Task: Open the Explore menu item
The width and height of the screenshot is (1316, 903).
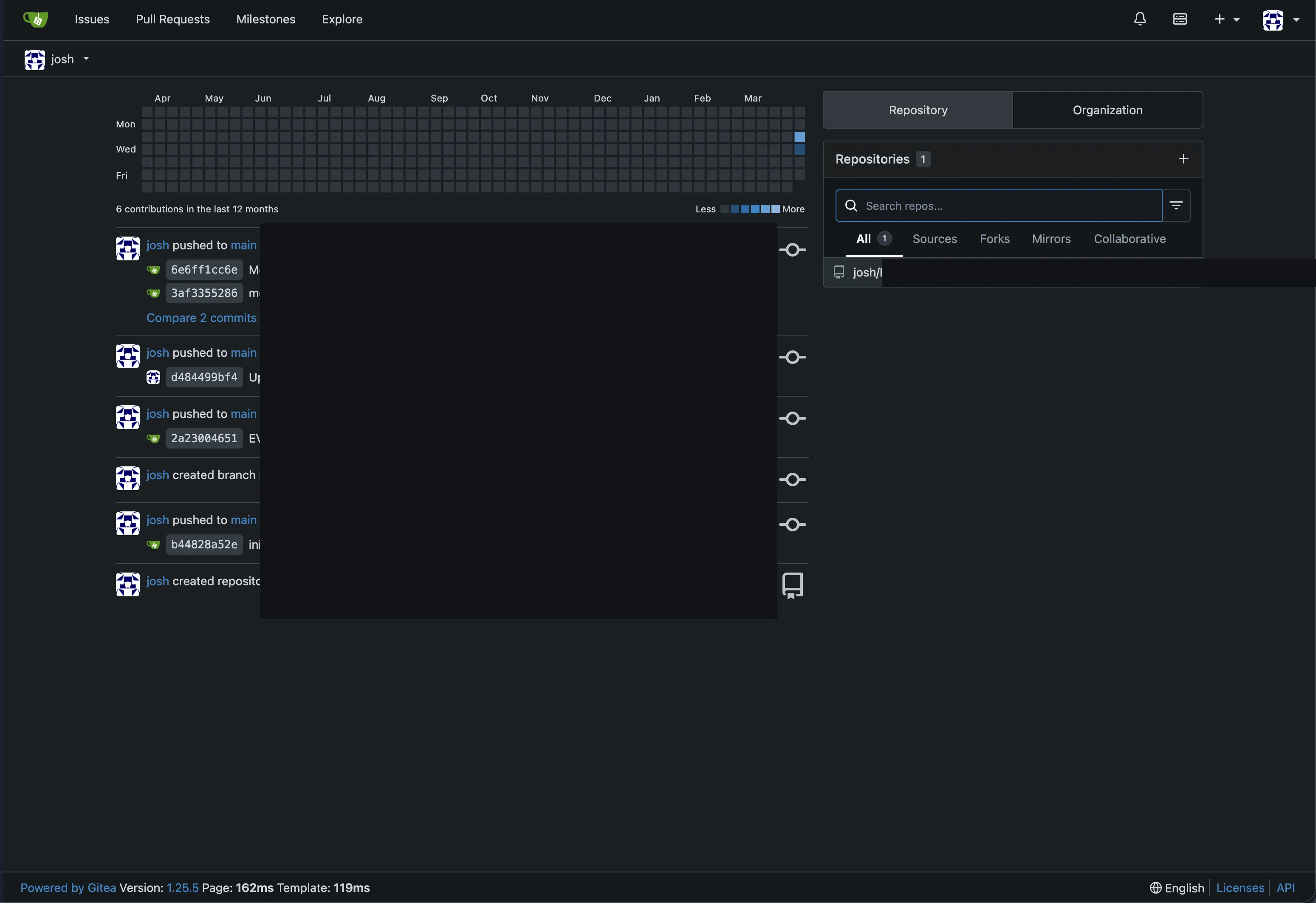Action: click(342, 19)
